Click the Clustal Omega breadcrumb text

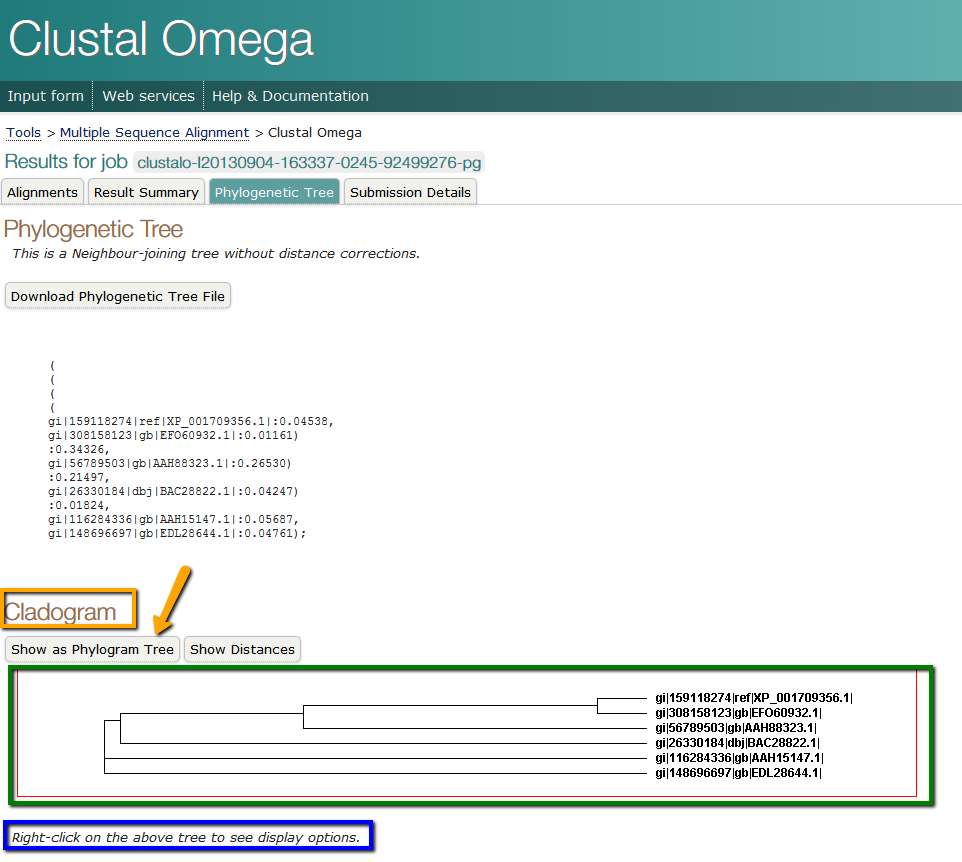coord(315,133)
